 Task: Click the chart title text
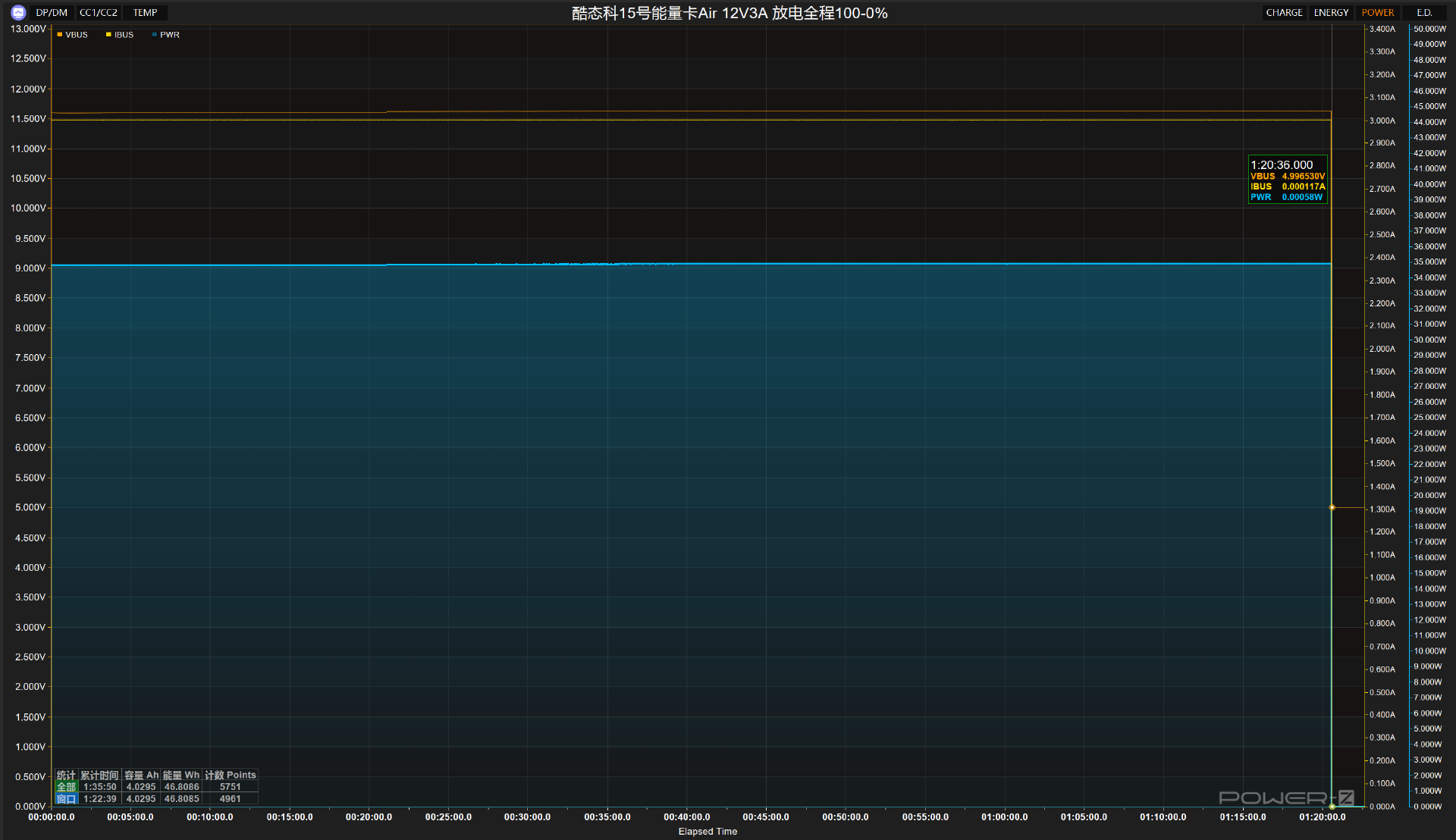point(729,14)
